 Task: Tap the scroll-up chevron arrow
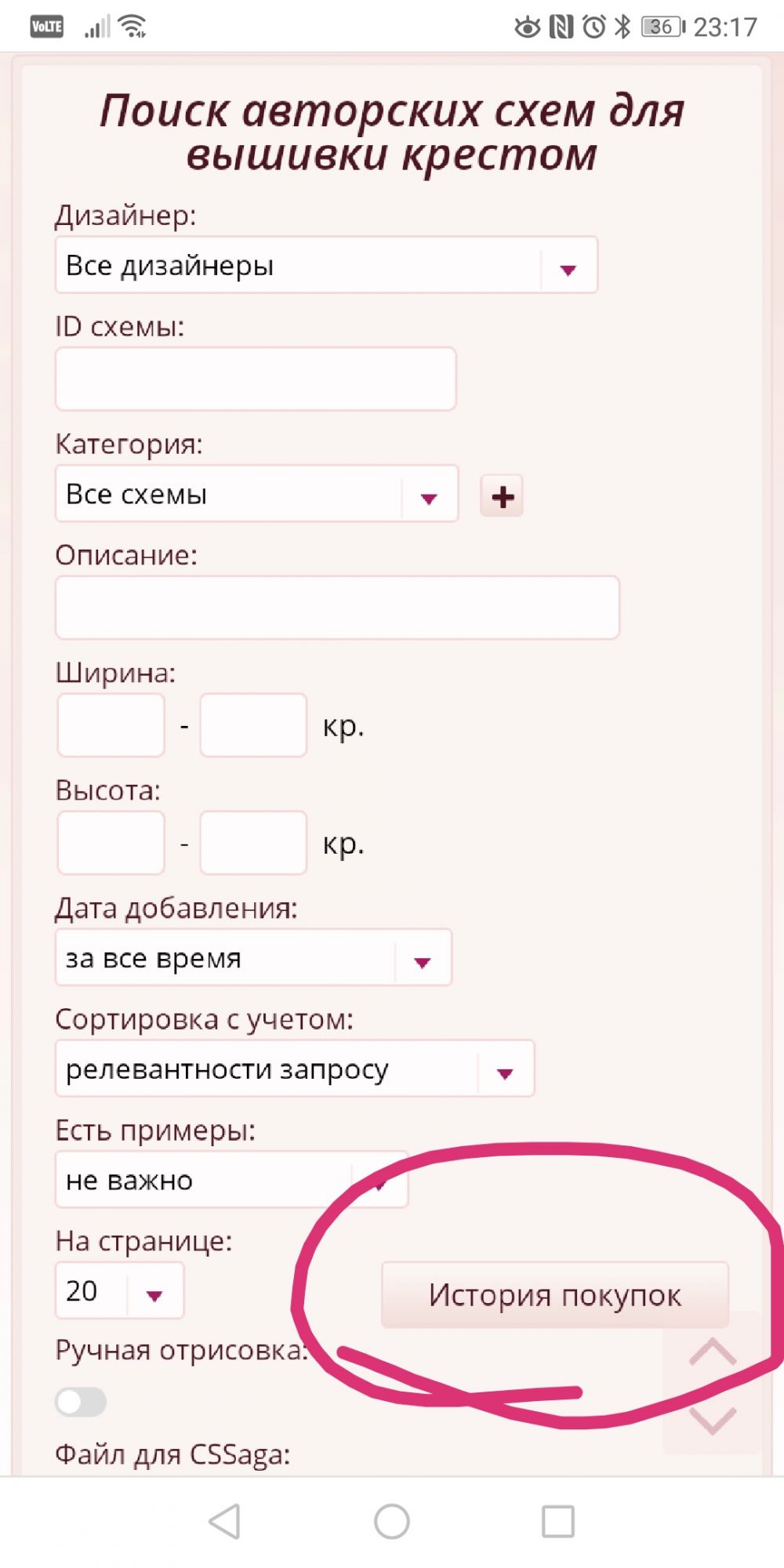tap(712, 1352)
